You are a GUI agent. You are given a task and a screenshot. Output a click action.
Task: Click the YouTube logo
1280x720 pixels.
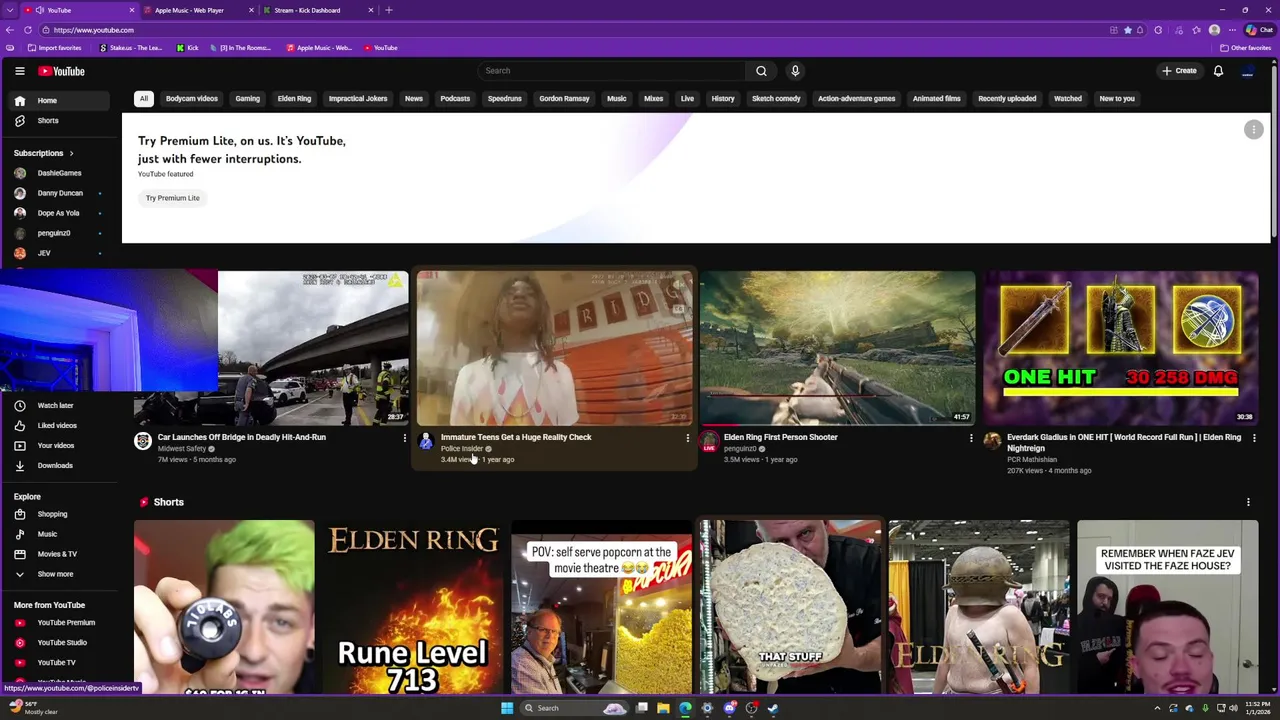(x=62, y=71)
